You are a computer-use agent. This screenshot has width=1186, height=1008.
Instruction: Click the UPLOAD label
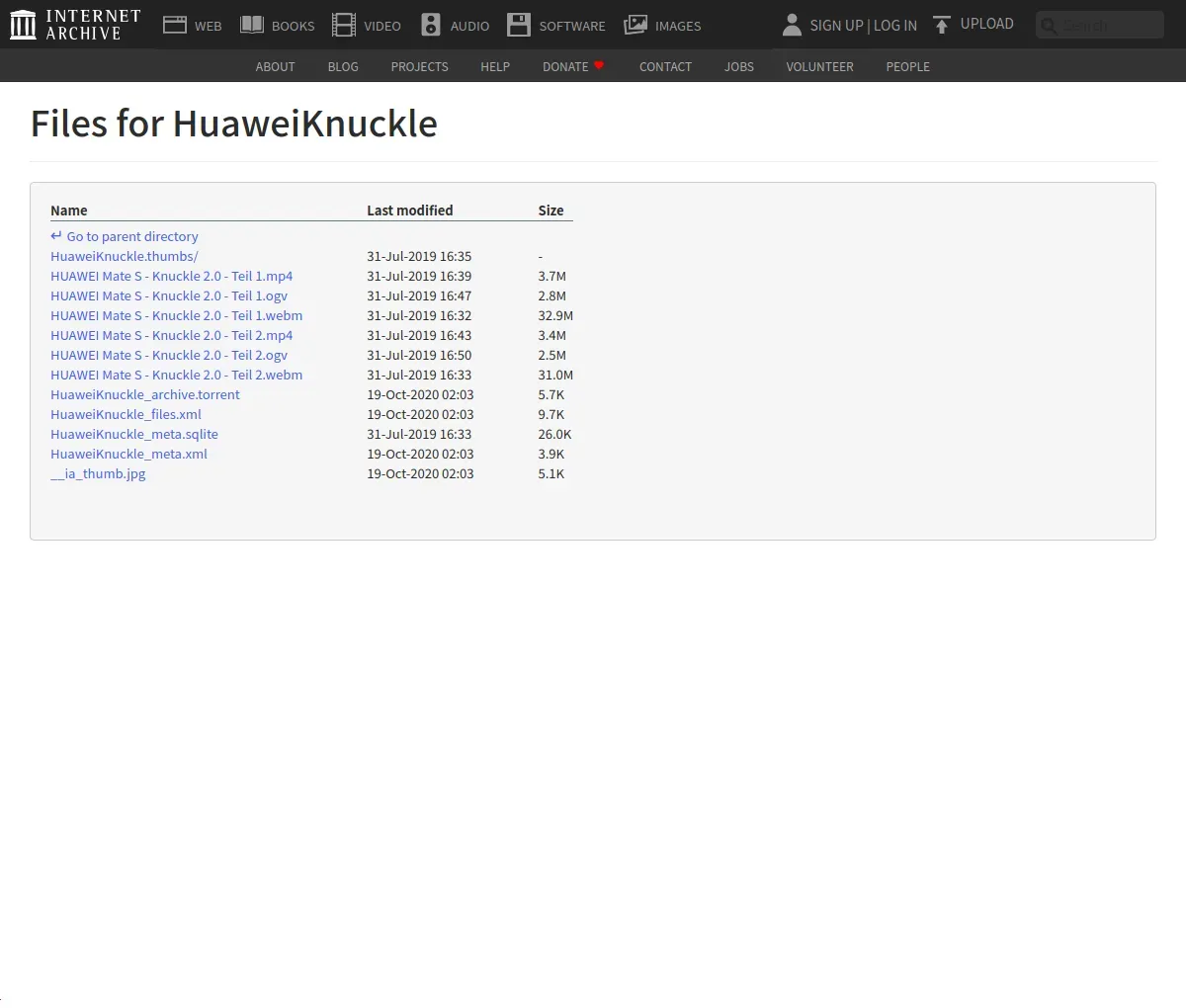987,24
